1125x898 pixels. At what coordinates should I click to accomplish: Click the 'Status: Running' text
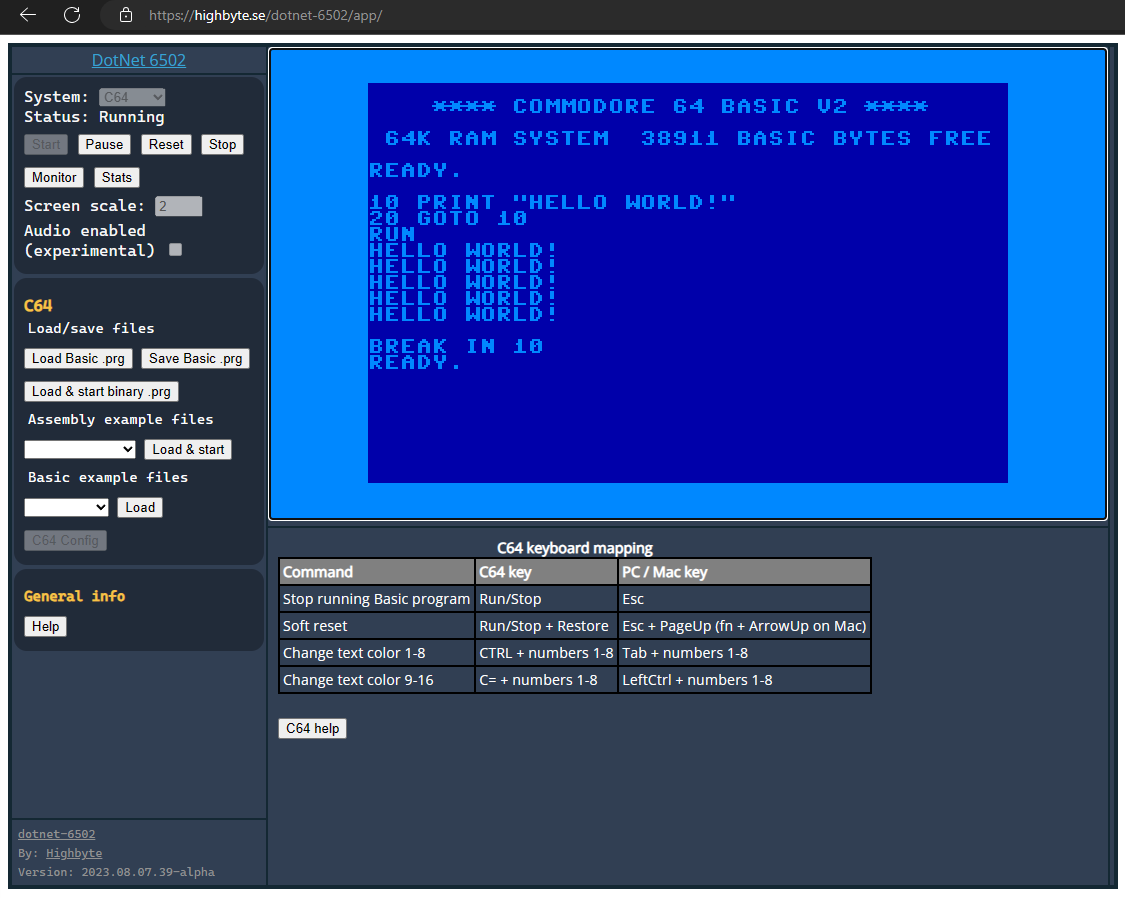pyautogui.click(x=94, y=117)
